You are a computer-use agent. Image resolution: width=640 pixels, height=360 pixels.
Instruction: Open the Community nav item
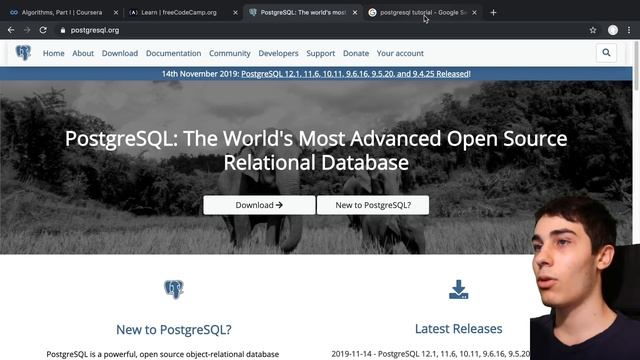(x=230, y=53)
